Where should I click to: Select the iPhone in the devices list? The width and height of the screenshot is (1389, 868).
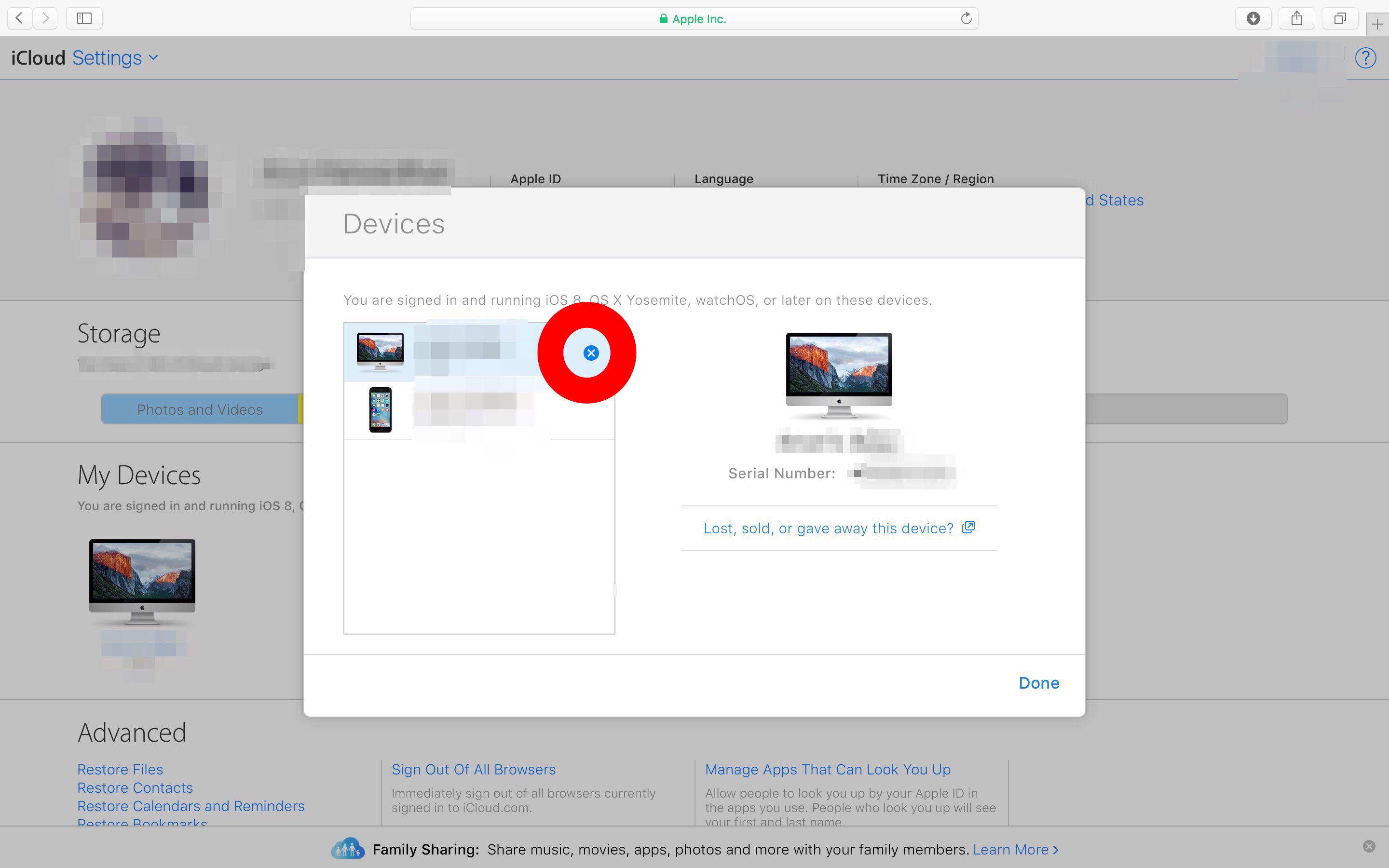pyautogui.click(x=380, y=410)
